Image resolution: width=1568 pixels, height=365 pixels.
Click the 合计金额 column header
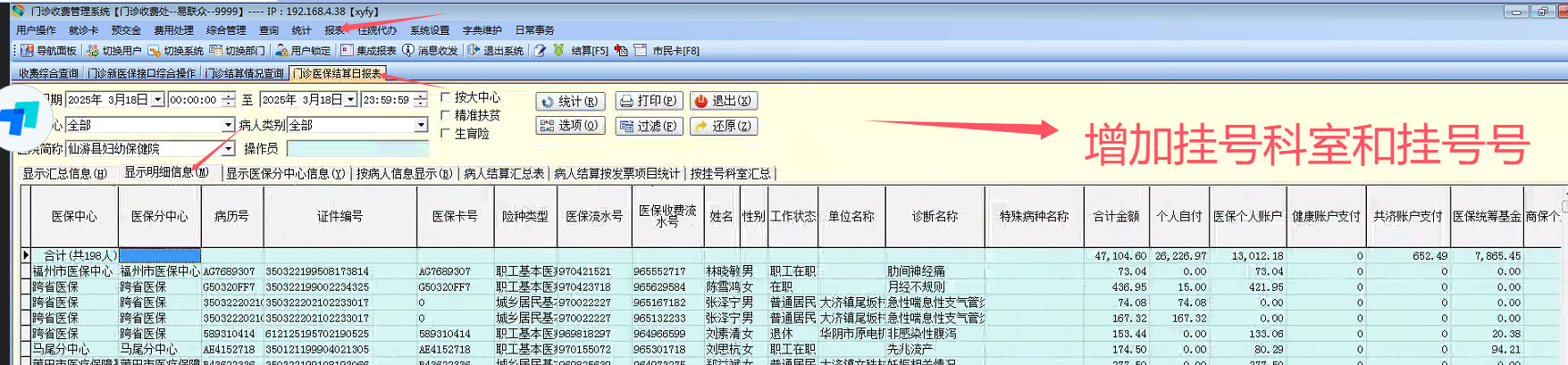[1116, 216]
